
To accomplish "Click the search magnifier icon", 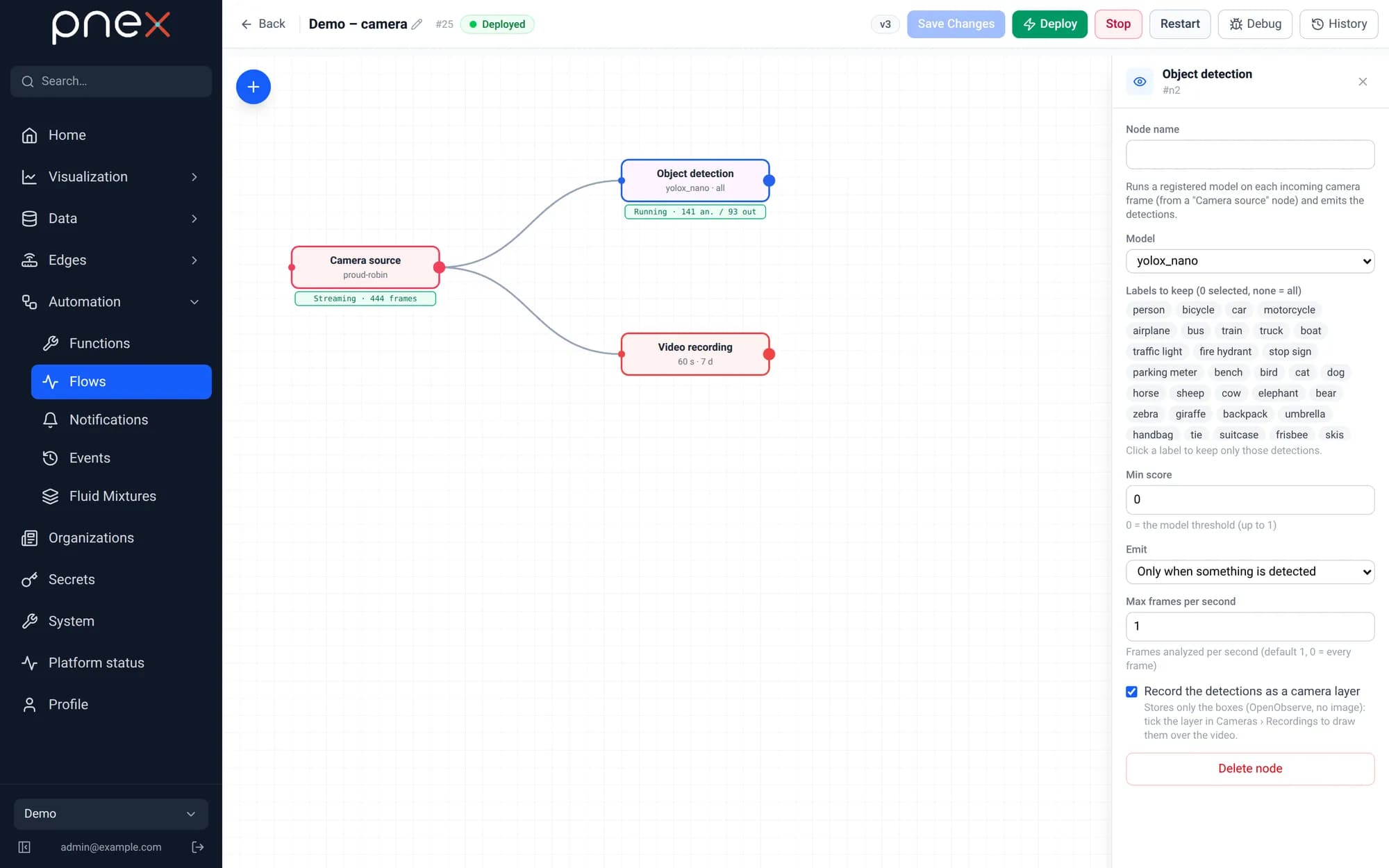I will tap(28, 81).
